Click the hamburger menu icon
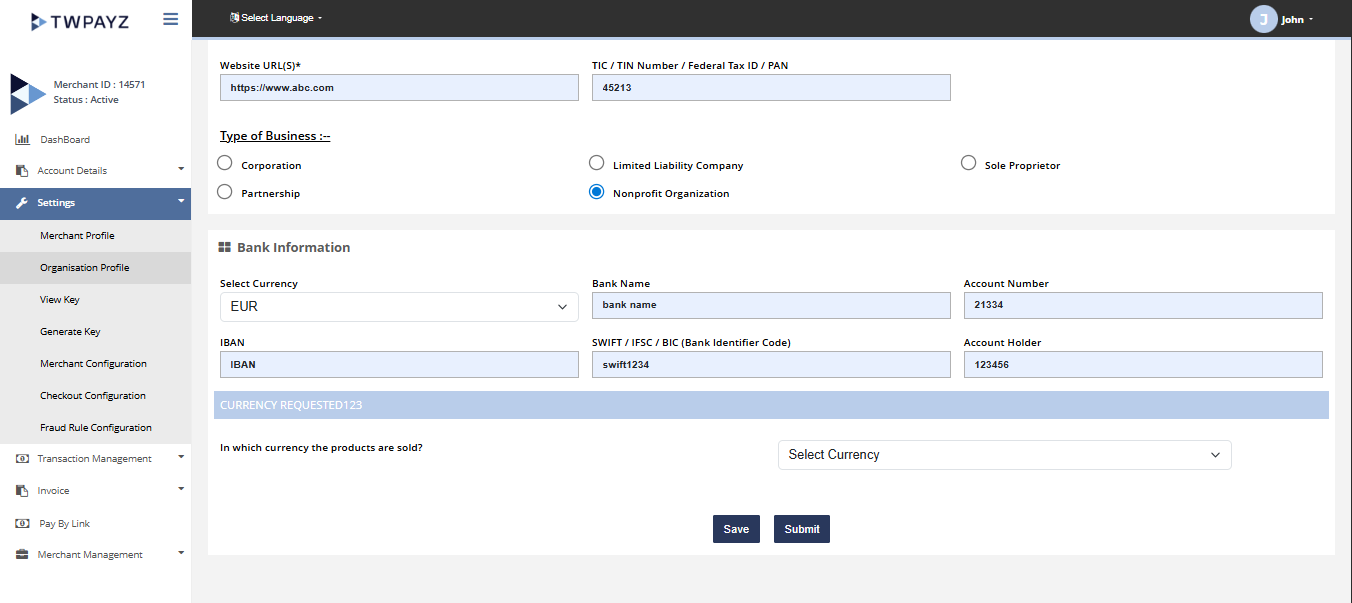Viewport: 1352px width, 603px height. [170, 19]
